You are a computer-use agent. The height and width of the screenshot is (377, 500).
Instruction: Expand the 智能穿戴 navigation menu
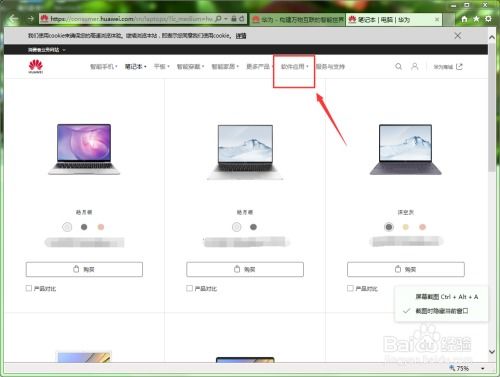pos(190,67)
